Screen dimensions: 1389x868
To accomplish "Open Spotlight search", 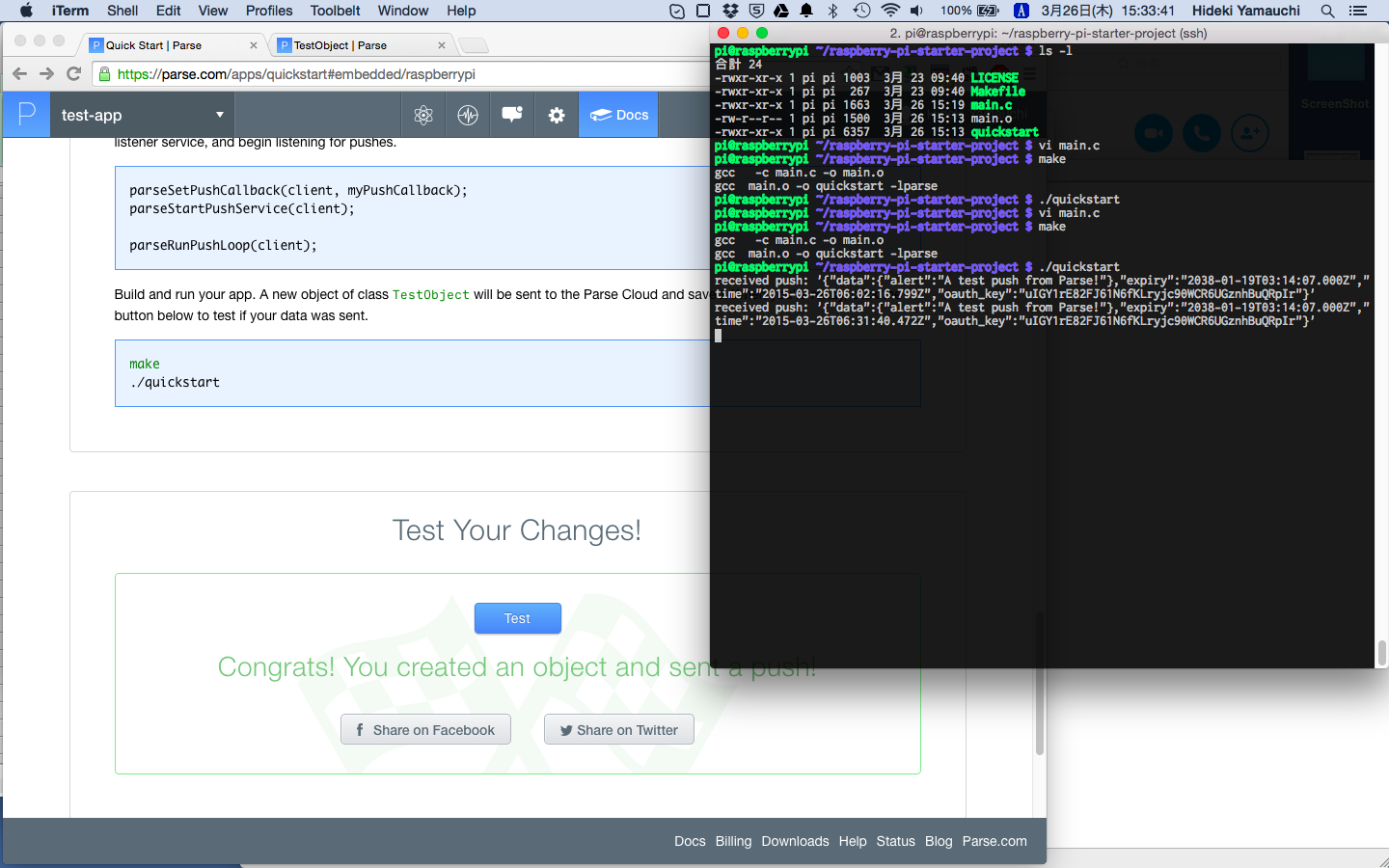I will tap(1327, 11).
